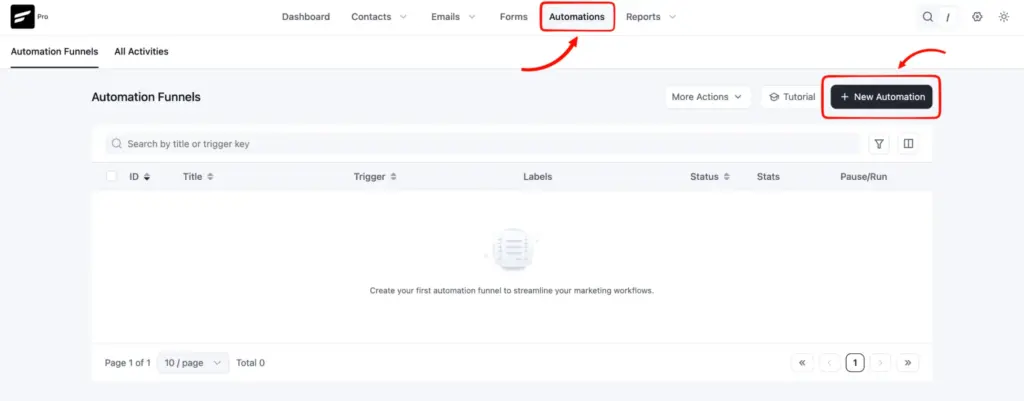The image size is (1024, 401).
Task: Click the Tutorial button
Action: [792, 97]
